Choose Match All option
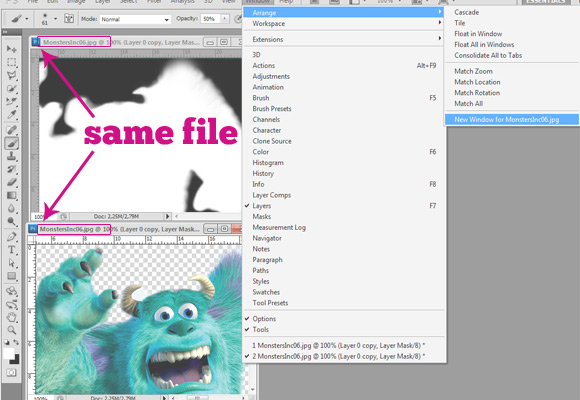This screenshot has width=580, height=400. pos(512,104)
